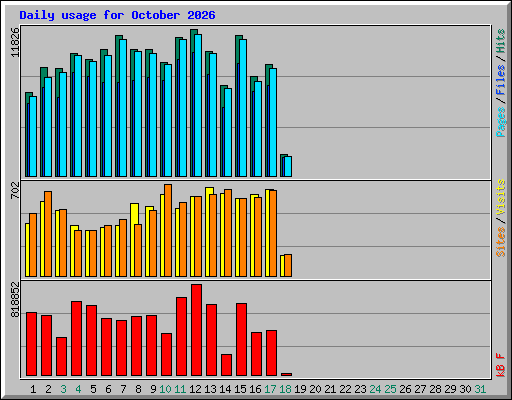This screenshot has height=400, width=512.
Task: Click the cyan bar for day 1
Action: 33,136
